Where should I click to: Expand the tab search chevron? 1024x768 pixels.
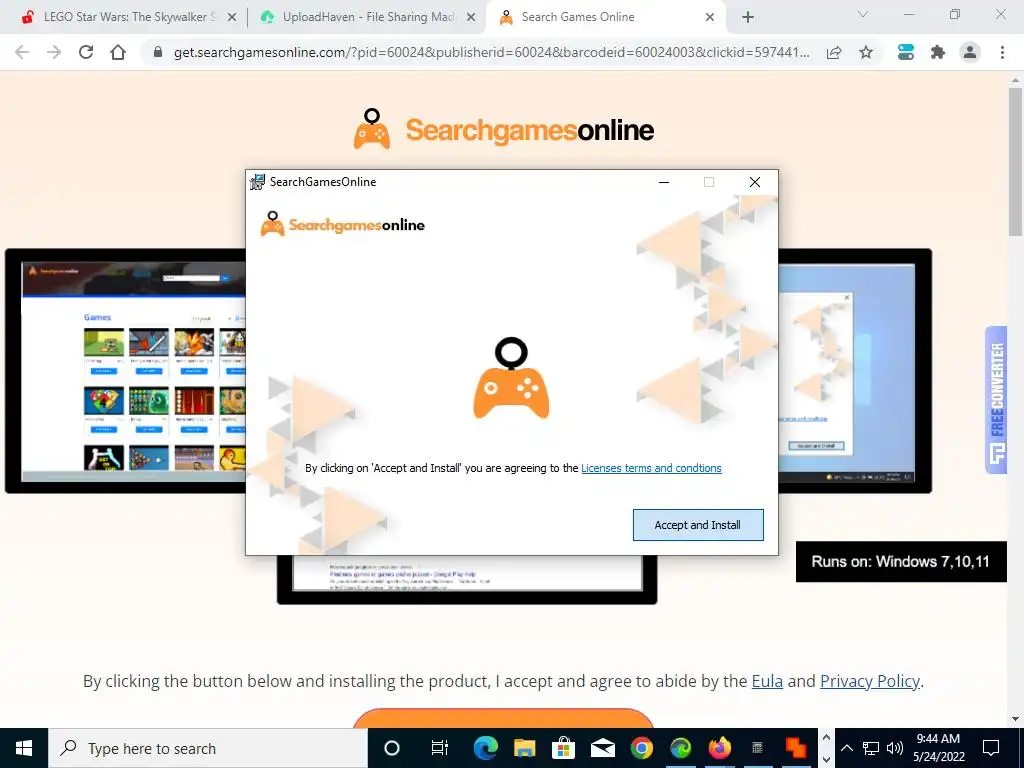click(863, 14)
